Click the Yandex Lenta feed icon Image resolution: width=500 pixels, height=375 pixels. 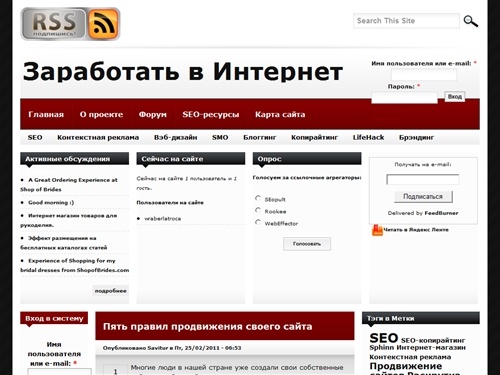click(x=377, y=230)
